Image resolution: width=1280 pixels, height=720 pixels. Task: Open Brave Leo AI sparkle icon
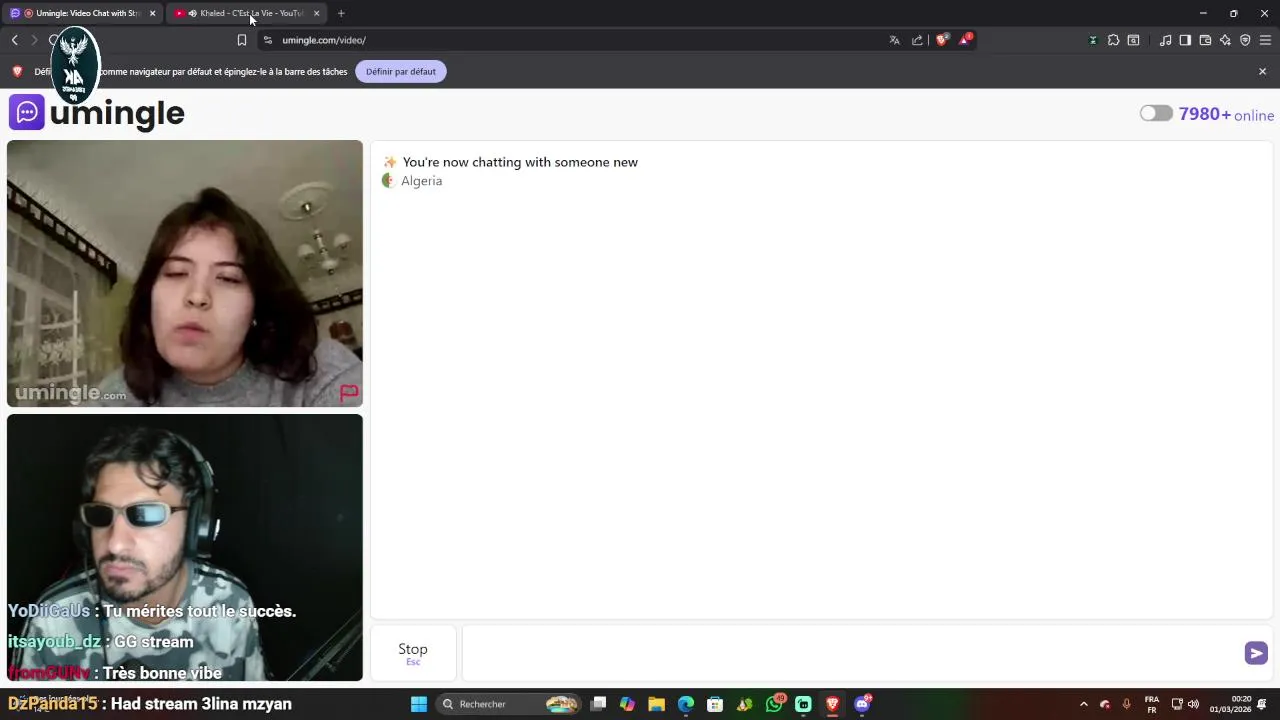pos(1225,40)
